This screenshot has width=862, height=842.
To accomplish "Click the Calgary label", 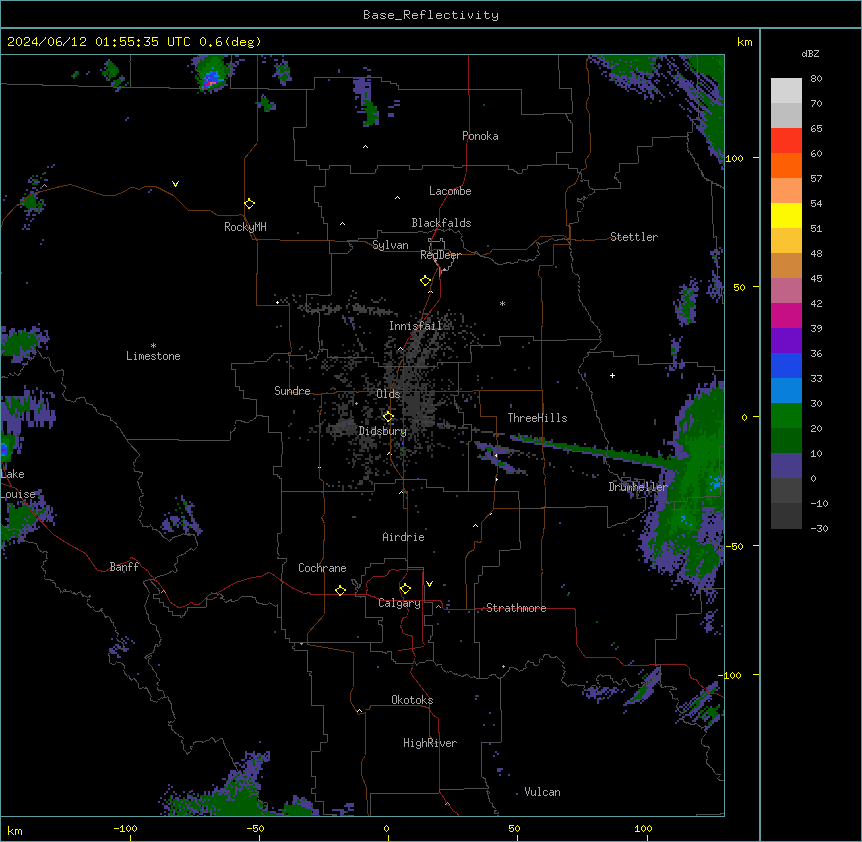I will [x=399, y=603].
